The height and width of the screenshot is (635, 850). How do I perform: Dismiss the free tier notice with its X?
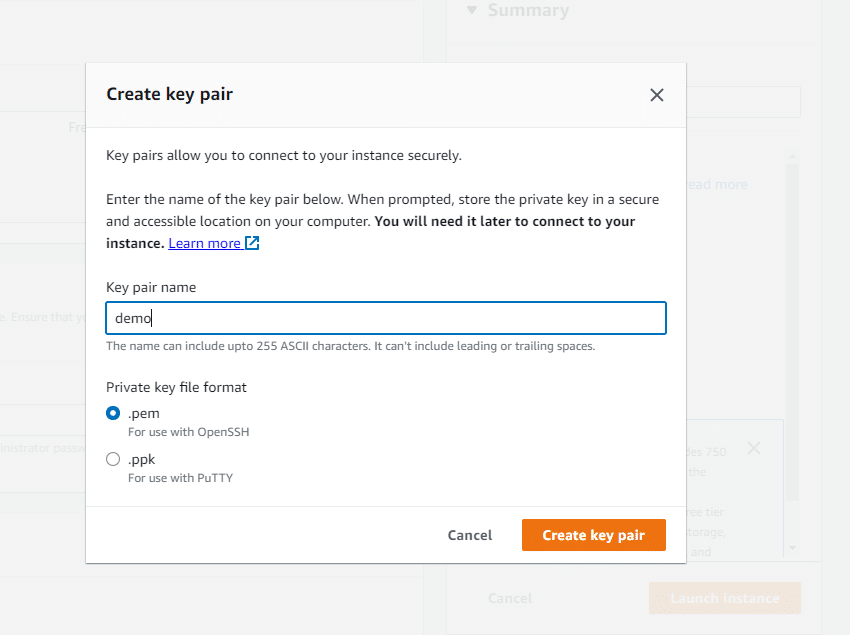(754, 448)
